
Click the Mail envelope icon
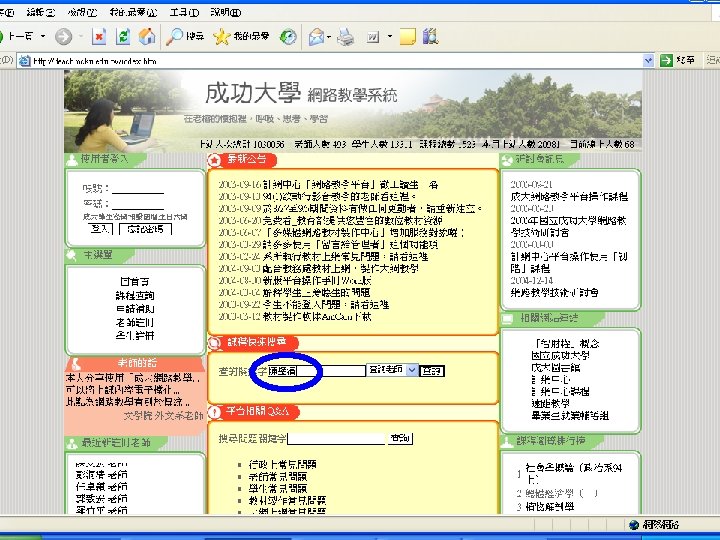coord(316,37)
